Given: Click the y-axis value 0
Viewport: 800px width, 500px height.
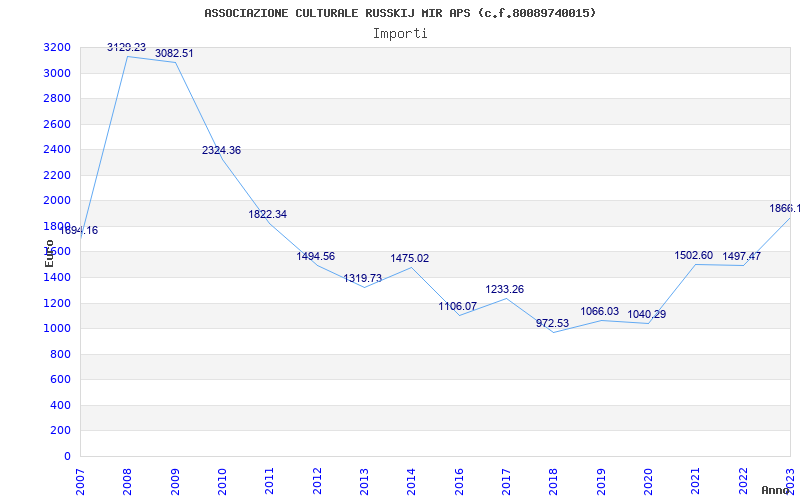Looking at the screenshot, I should (67, 457).
